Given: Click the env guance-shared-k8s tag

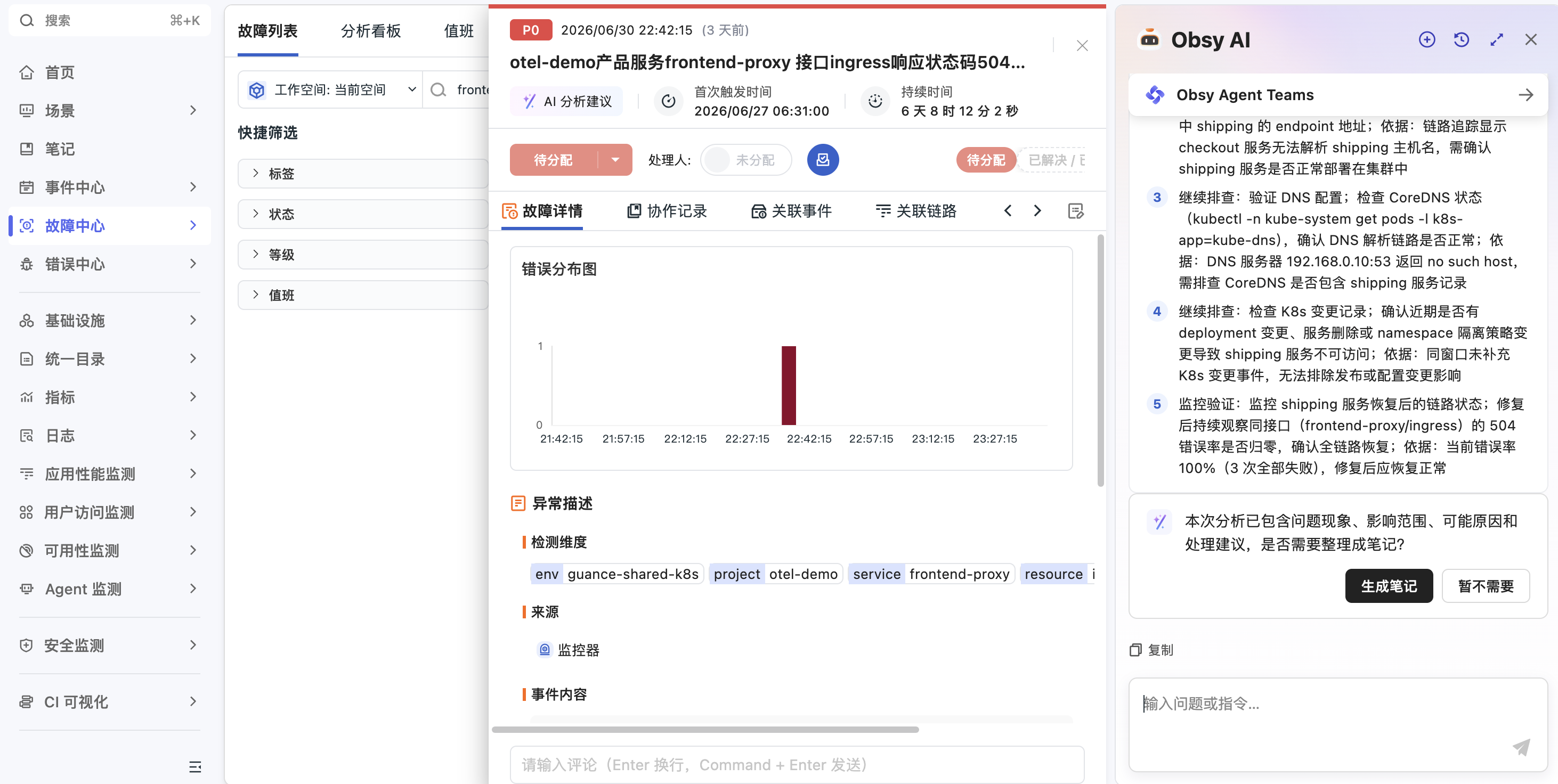Looking at the screenshot, I should 616,574.
